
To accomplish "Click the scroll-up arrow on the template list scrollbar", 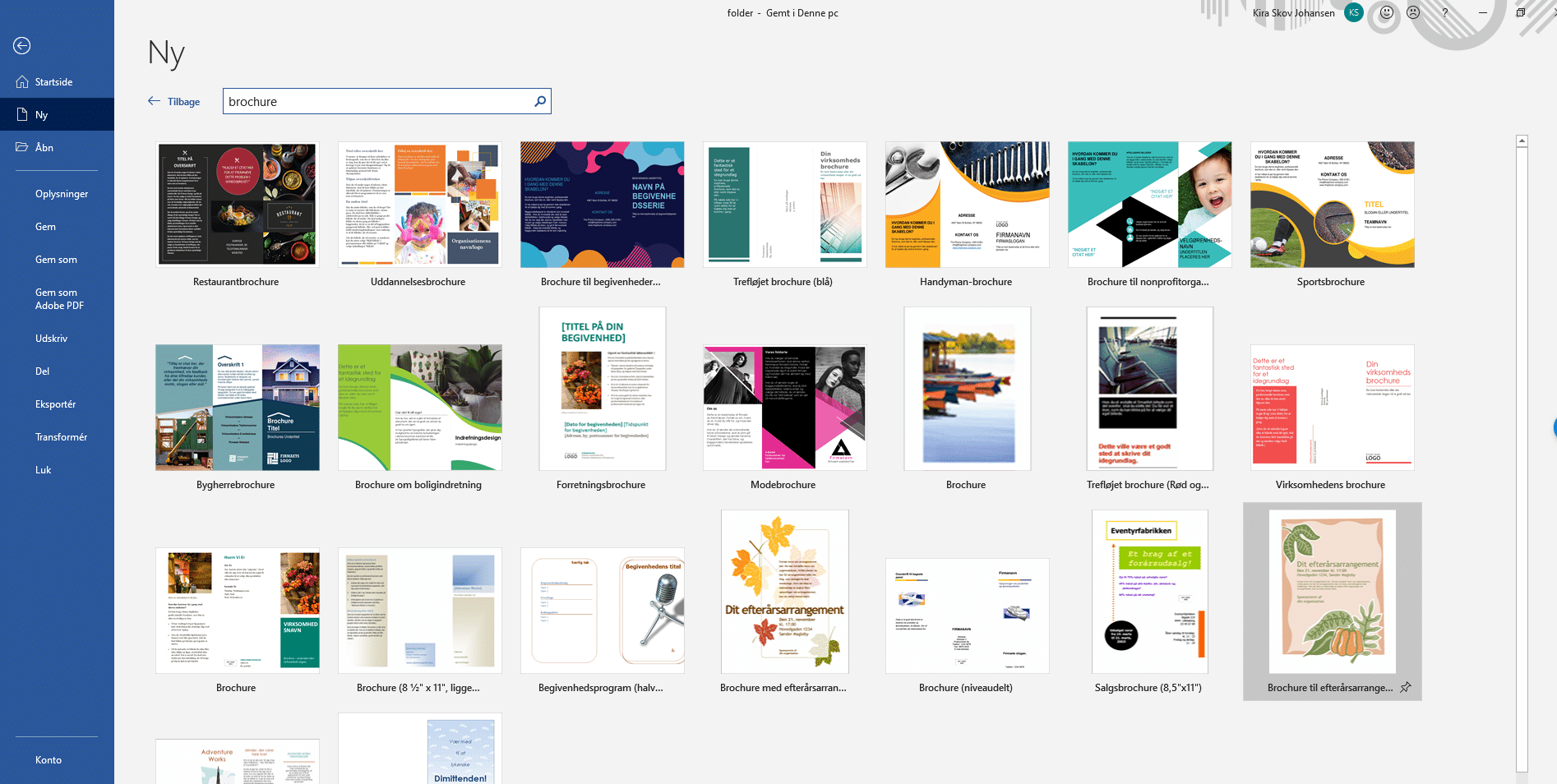I will (x=1522, y=141).
